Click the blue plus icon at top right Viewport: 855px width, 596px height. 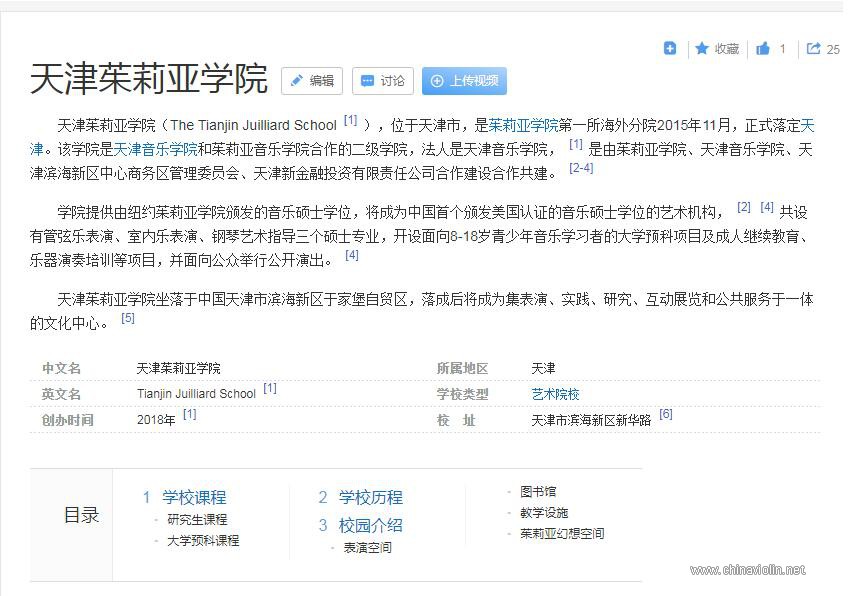click(670, 49)
